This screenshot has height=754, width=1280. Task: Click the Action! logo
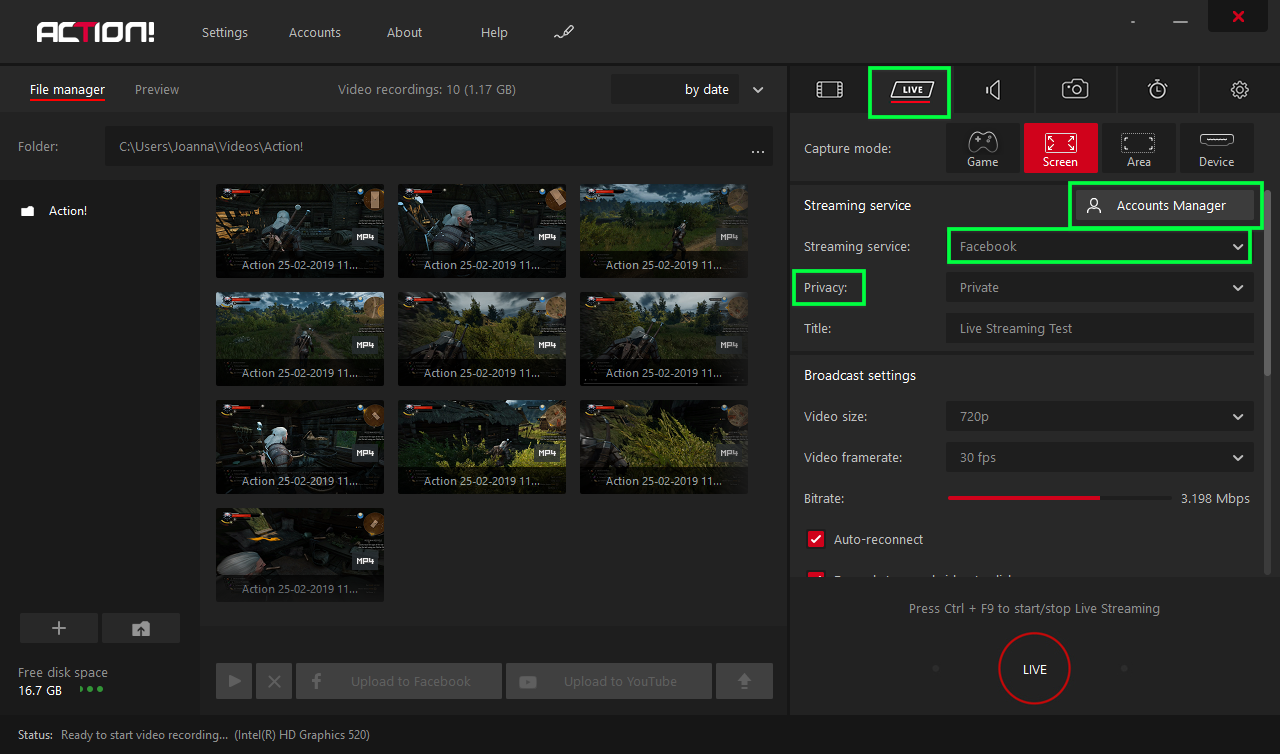point(96,32)
